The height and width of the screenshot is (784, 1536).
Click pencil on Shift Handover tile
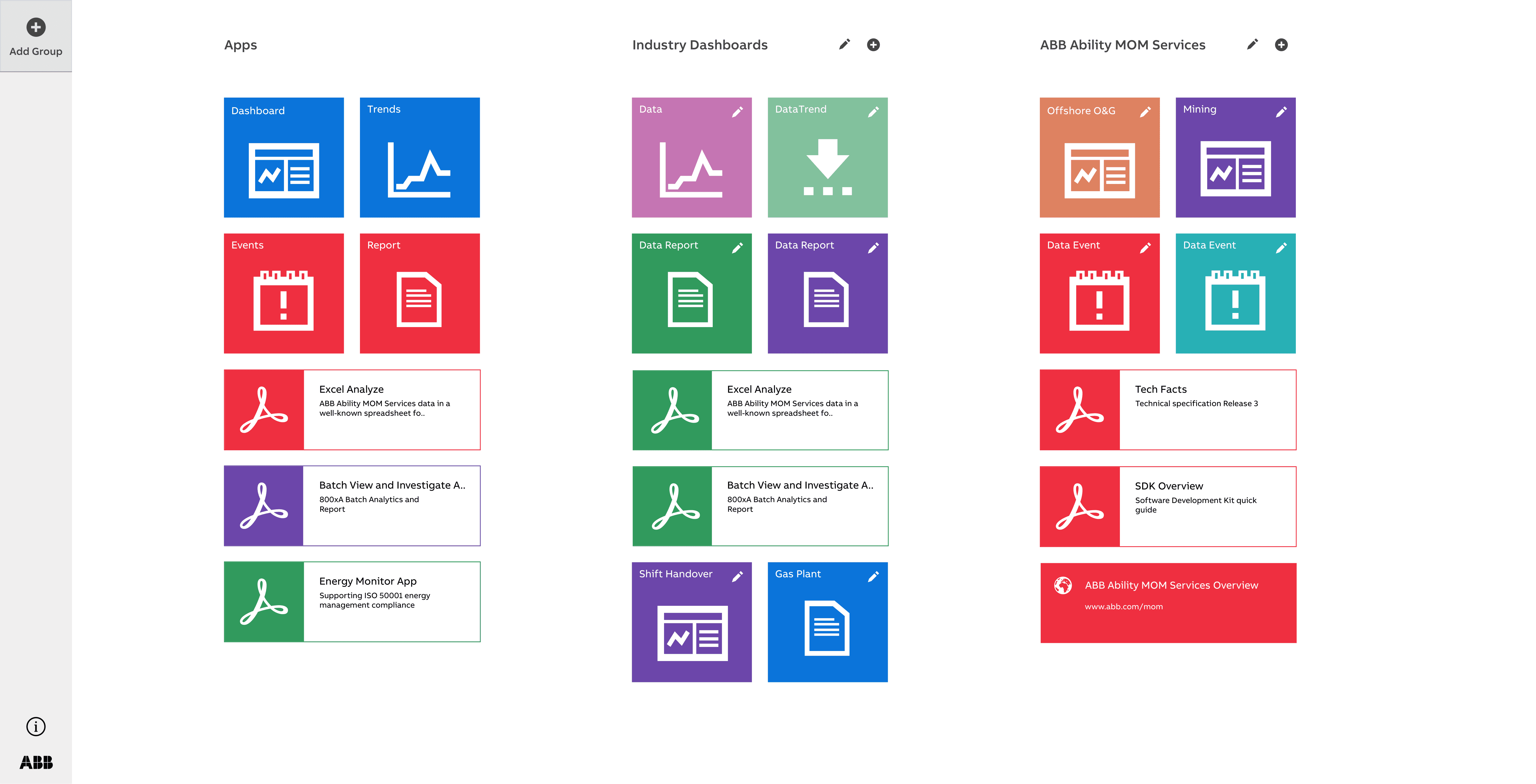[x=737, y=576]
